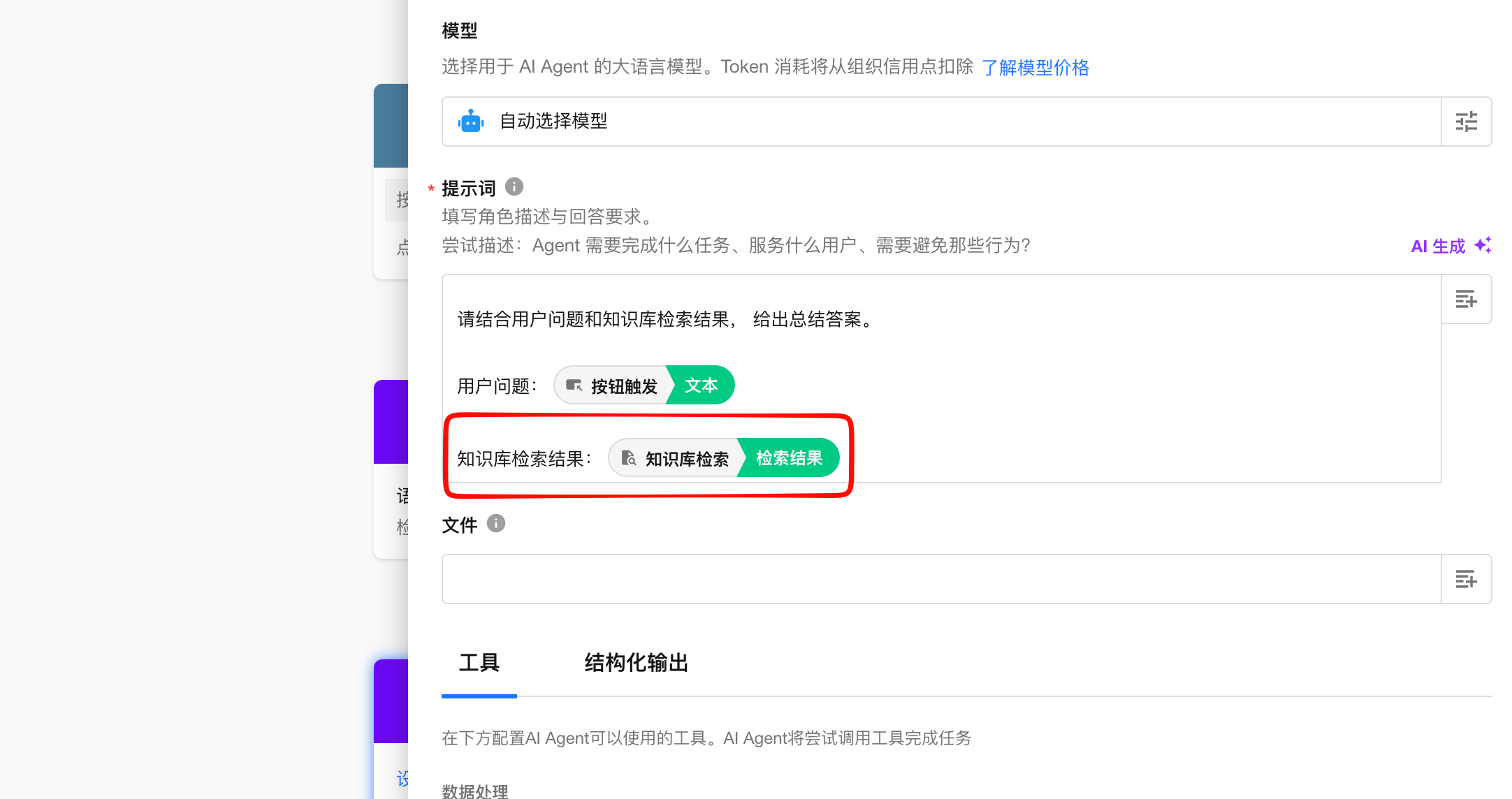Image resolution: width=1512 pixels, height=799 pixels.
Task: Click the prompt text 请结合用户问题和知识库检索结果
Action: point(594,319)
